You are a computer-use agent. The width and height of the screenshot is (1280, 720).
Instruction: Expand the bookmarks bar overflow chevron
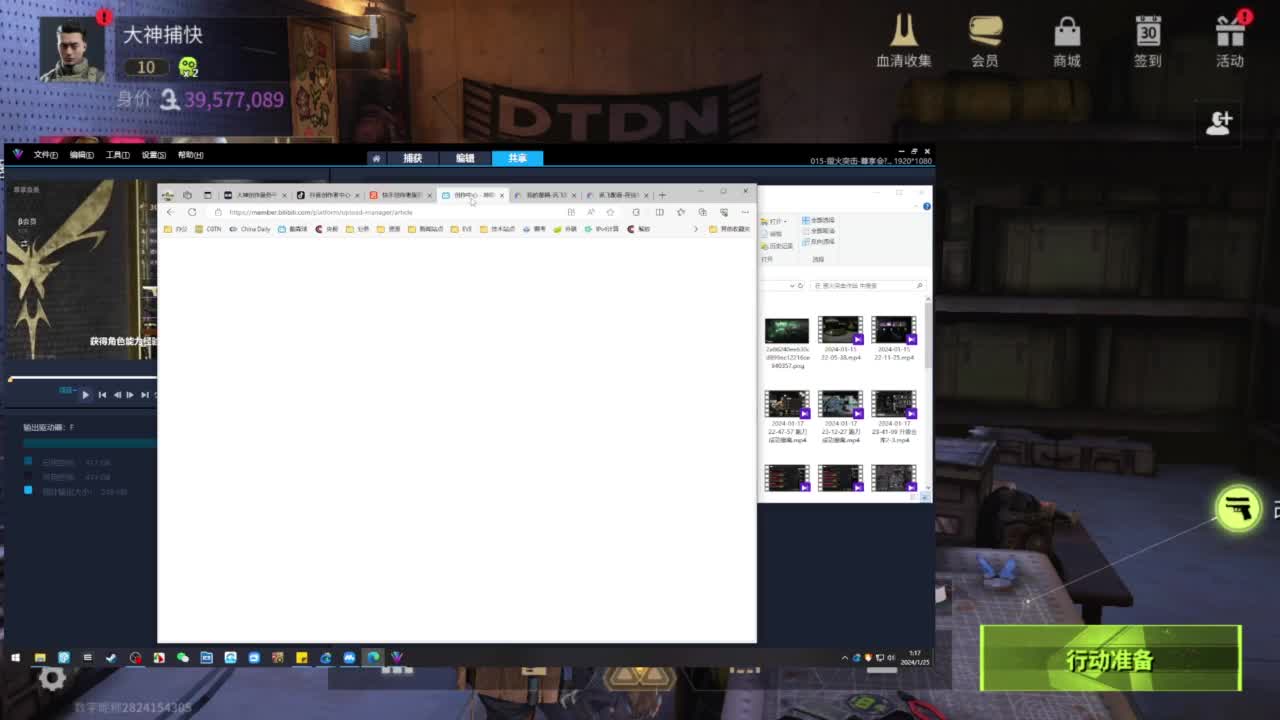[x=696, y=229]
